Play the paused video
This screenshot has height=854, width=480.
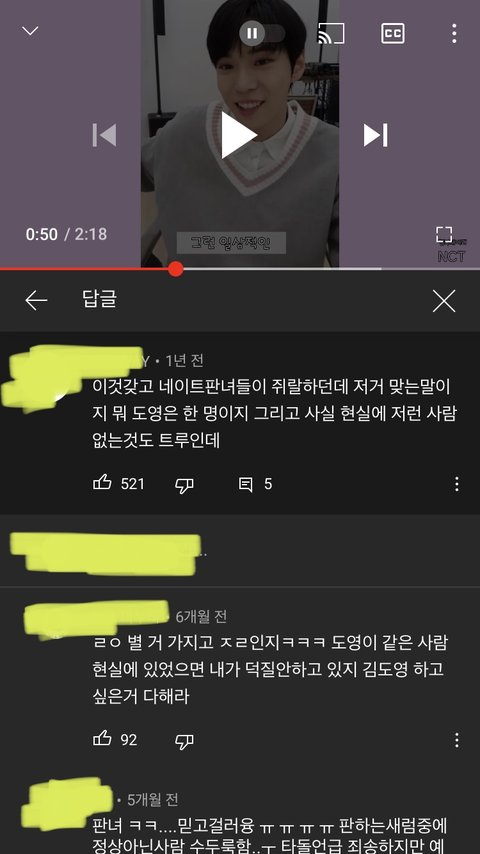tap(239, 135)
